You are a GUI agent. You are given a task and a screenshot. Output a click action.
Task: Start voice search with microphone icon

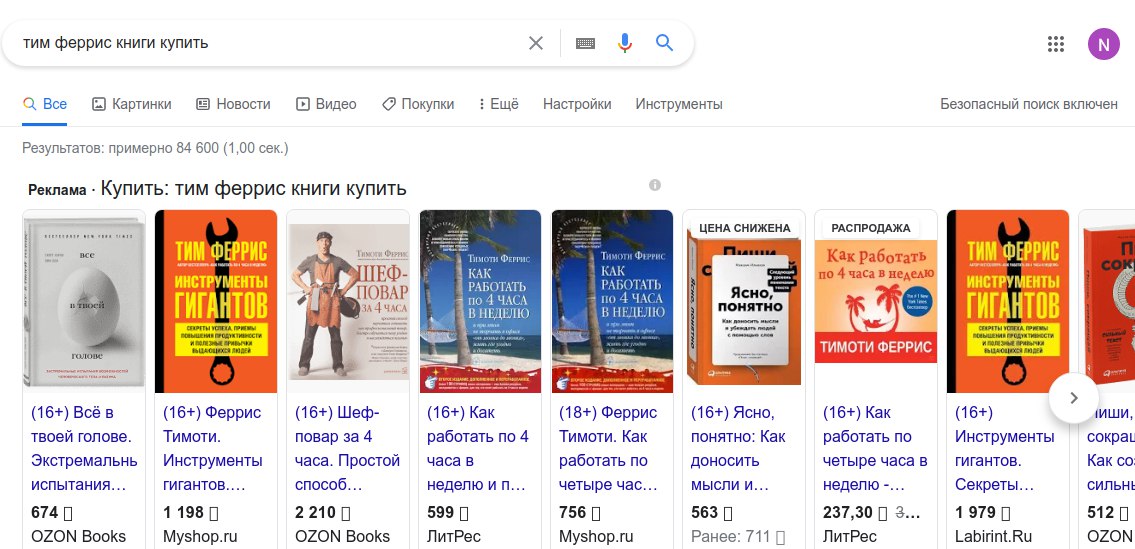pyautogui.click(x=625, y=43)
